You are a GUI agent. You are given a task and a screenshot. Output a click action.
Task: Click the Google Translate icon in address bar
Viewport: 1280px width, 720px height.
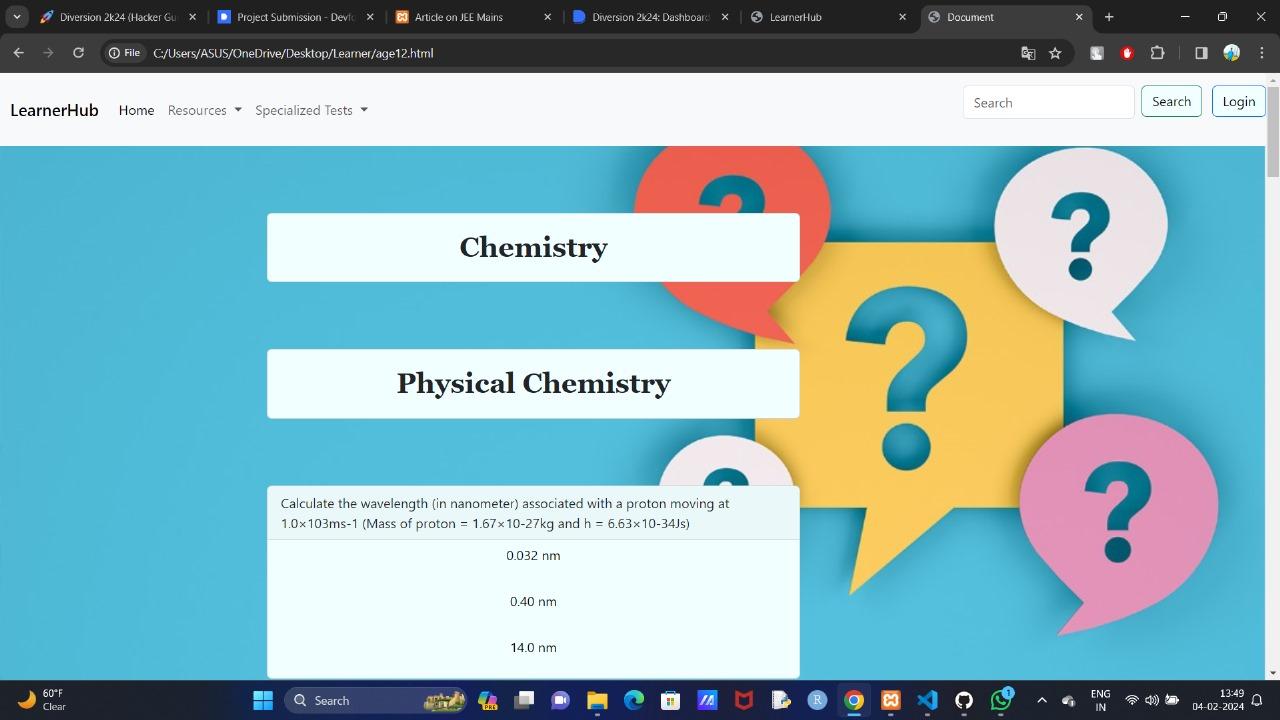[x=1028, y=53]
